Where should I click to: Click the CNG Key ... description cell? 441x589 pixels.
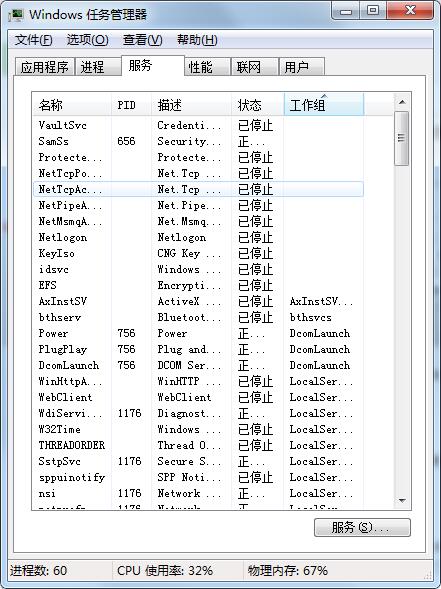coord(189,253)
